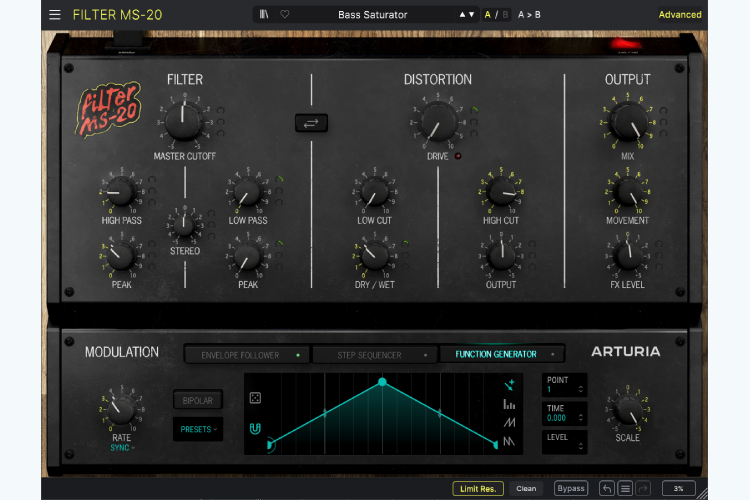Viewport: 750px width, 500px height.
Task: Undo the last change
Action: pyautogui.click(x=607, y=488)
